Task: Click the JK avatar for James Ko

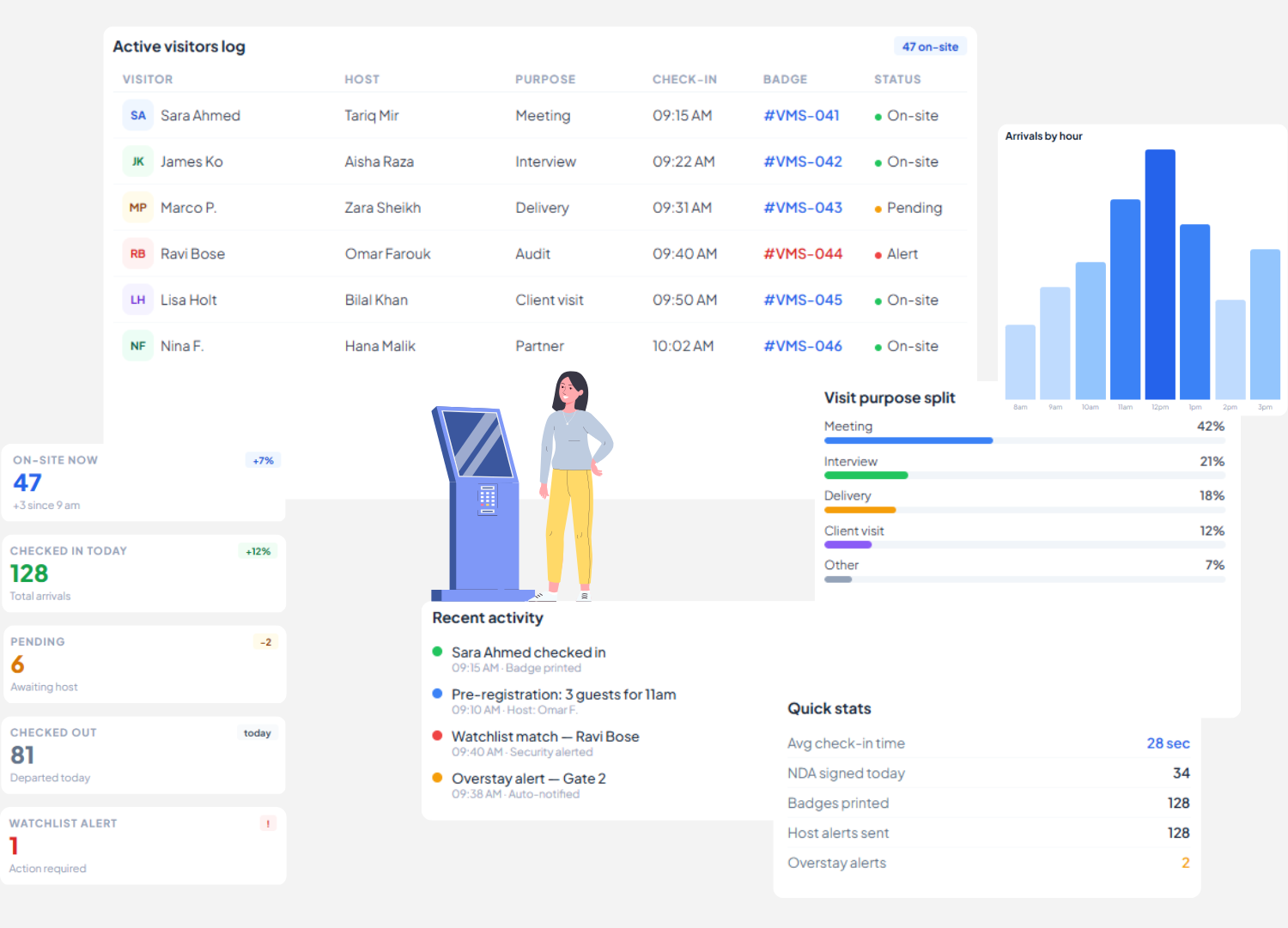Action: (138, 161)
